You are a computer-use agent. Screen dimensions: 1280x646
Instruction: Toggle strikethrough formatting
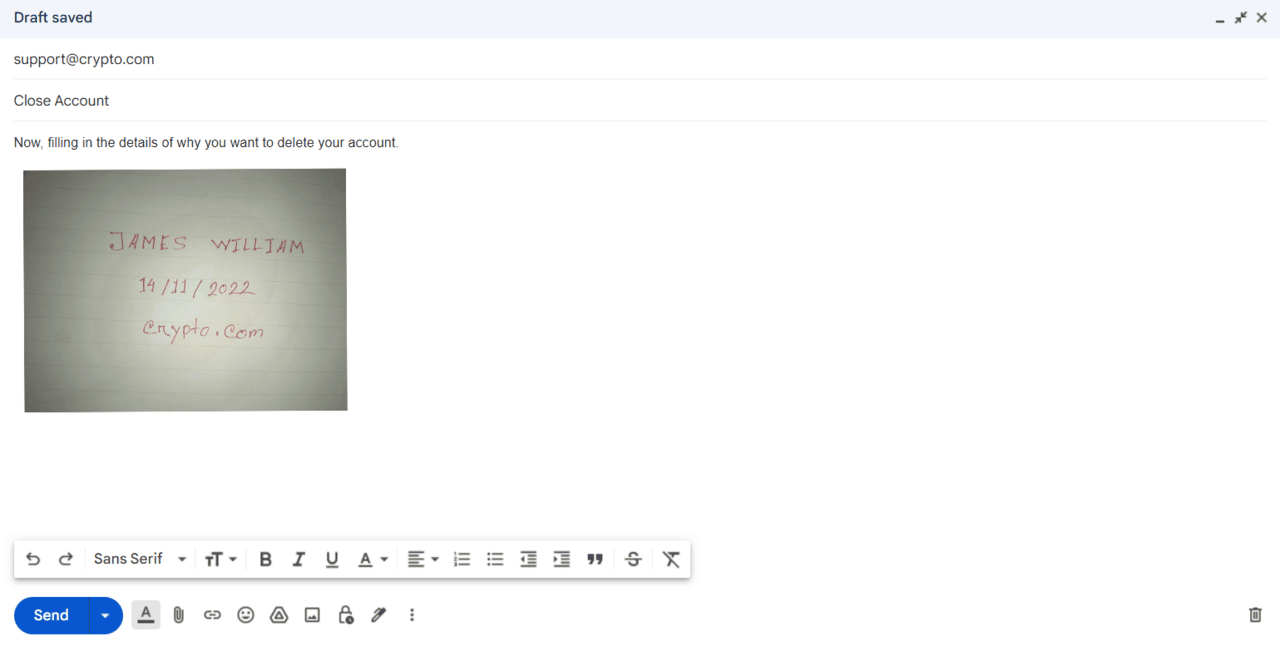click(x=633, y=559)
